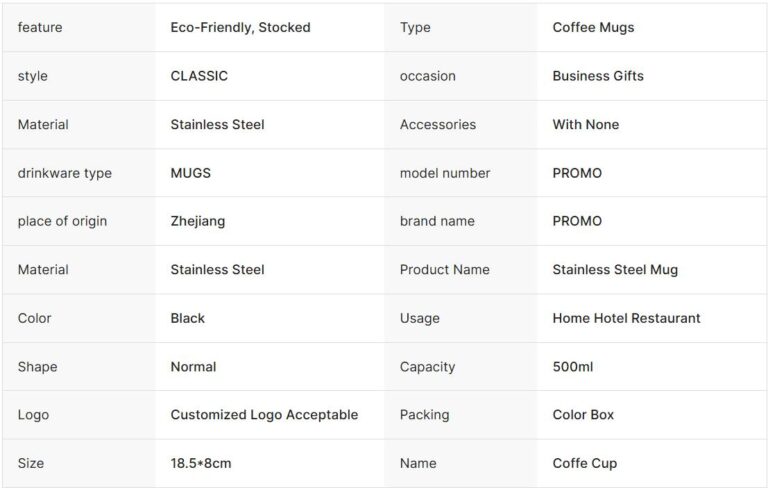
Task: Select the "Coffee Mugs" type value
Action: click(x=593, y=28)
